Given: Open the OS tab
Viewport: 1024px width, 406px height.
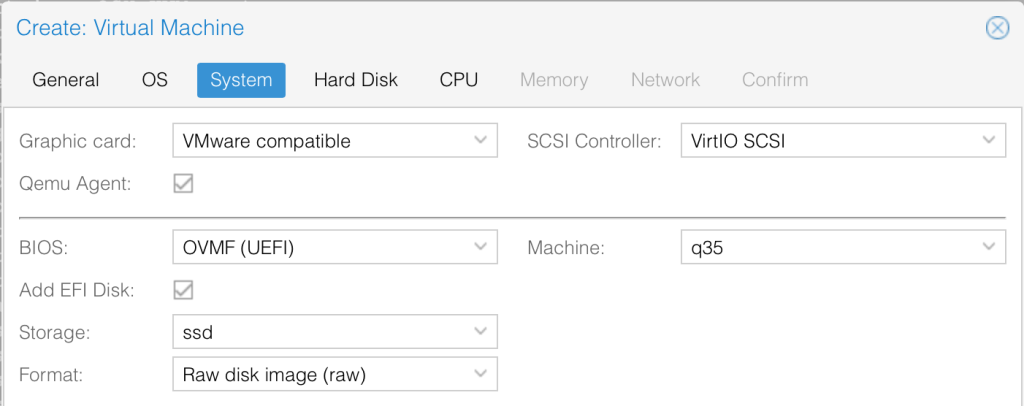Looking at the screenshot, I should coord(155,80).
